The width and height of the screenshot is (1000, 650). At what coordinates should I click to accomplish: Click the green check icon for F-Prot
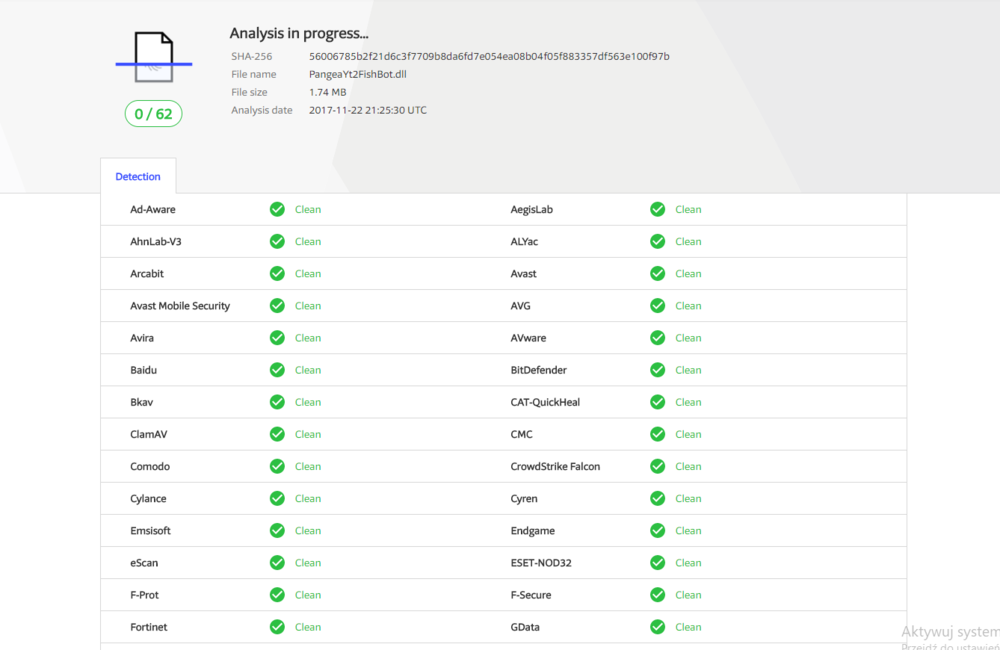pos(277,595)
